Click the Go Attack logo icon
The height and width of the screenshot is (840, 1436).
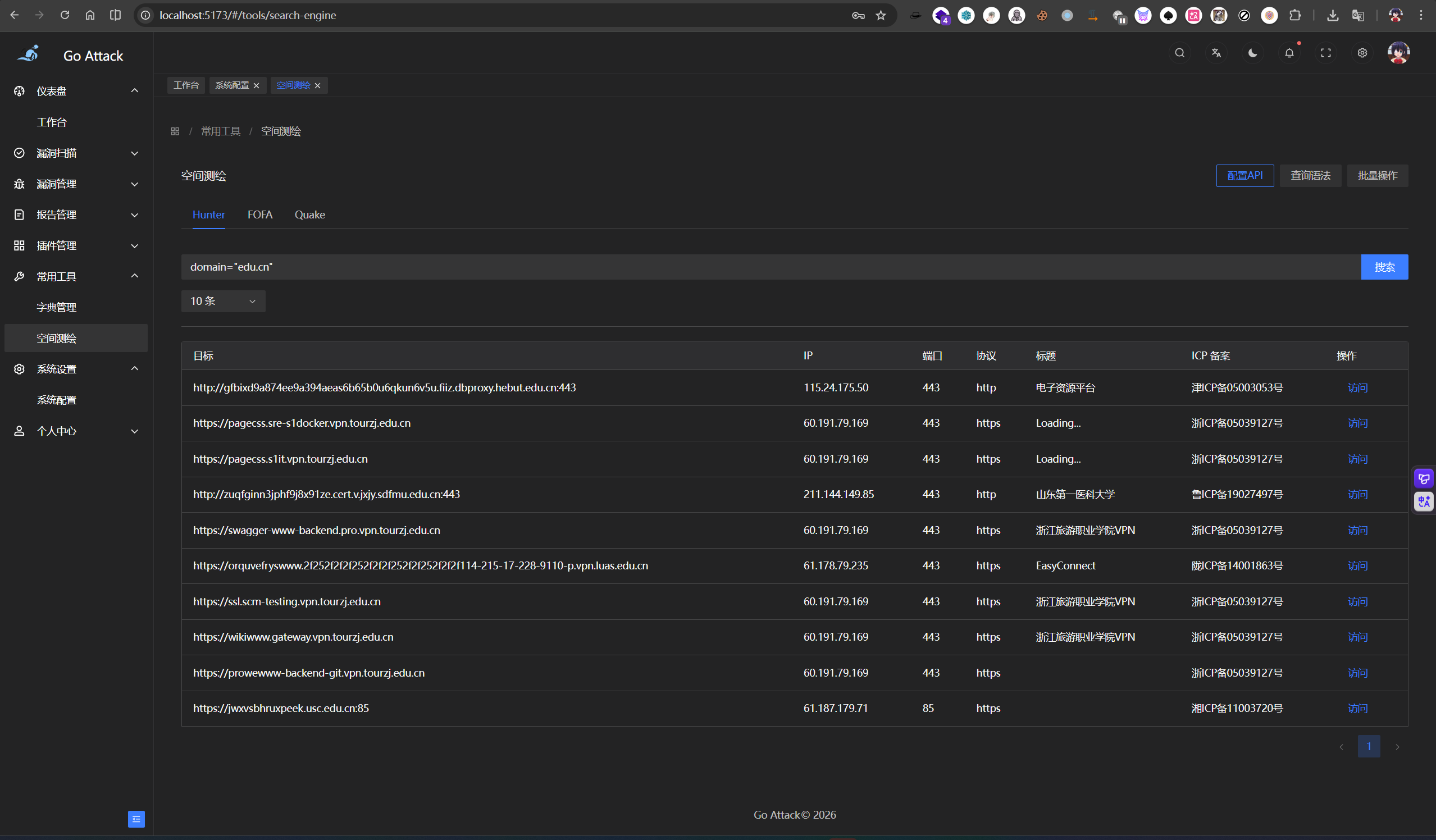click(29, 54)
